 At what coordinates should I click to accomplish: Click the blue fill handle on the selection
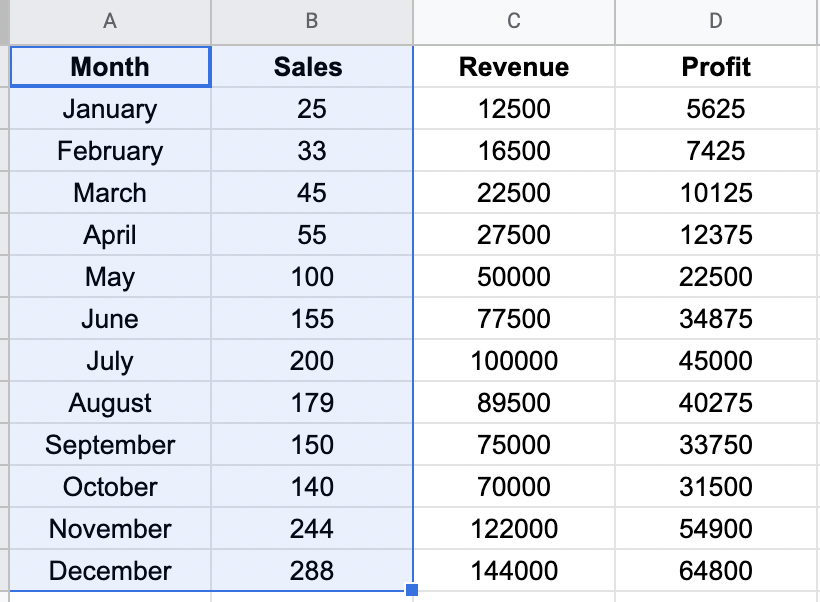[411, 589]
